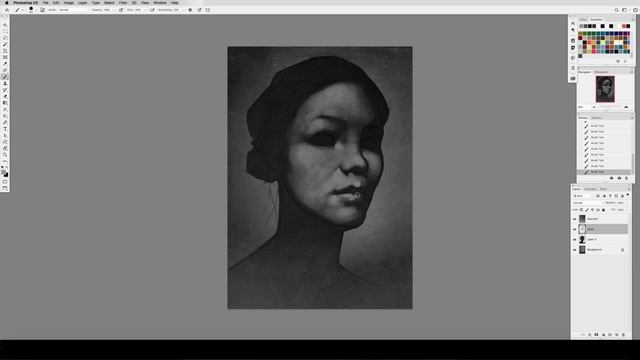Image resolution: width=640 pixels, height=360 pixels.
Task: Switch to the Paths tab
Action: (603, 189)
